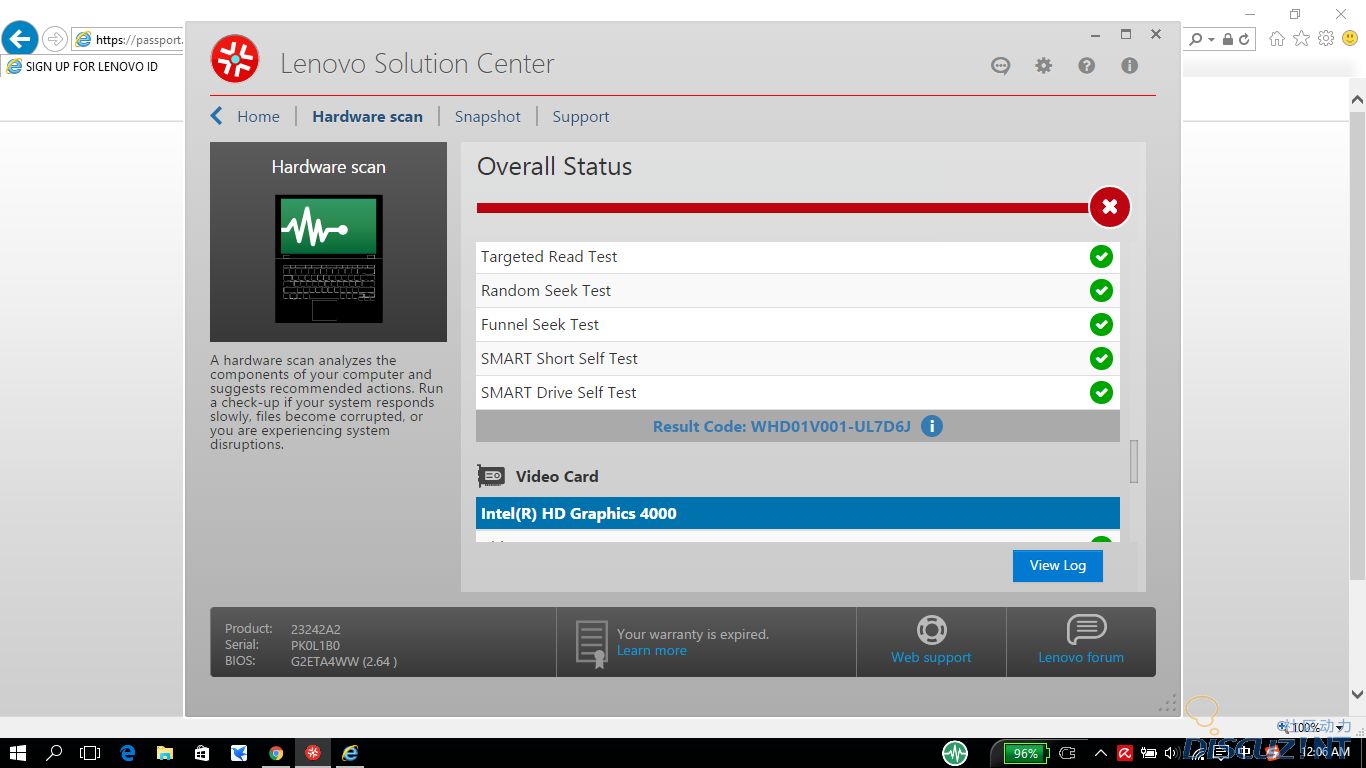Click the product number 23242A2

(316, 629)
